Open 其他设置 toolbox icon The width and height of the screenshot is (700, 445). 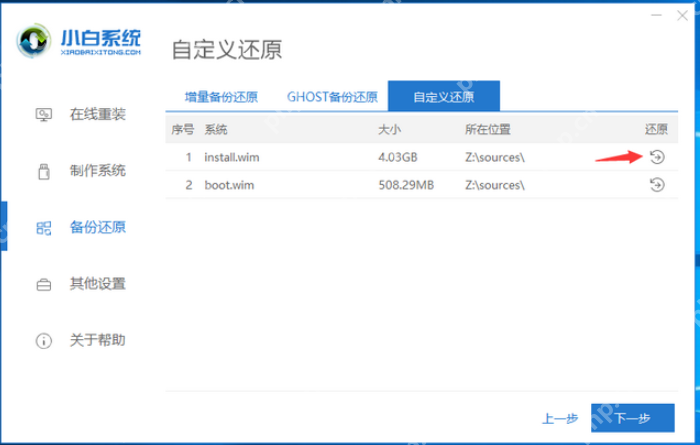43,284
